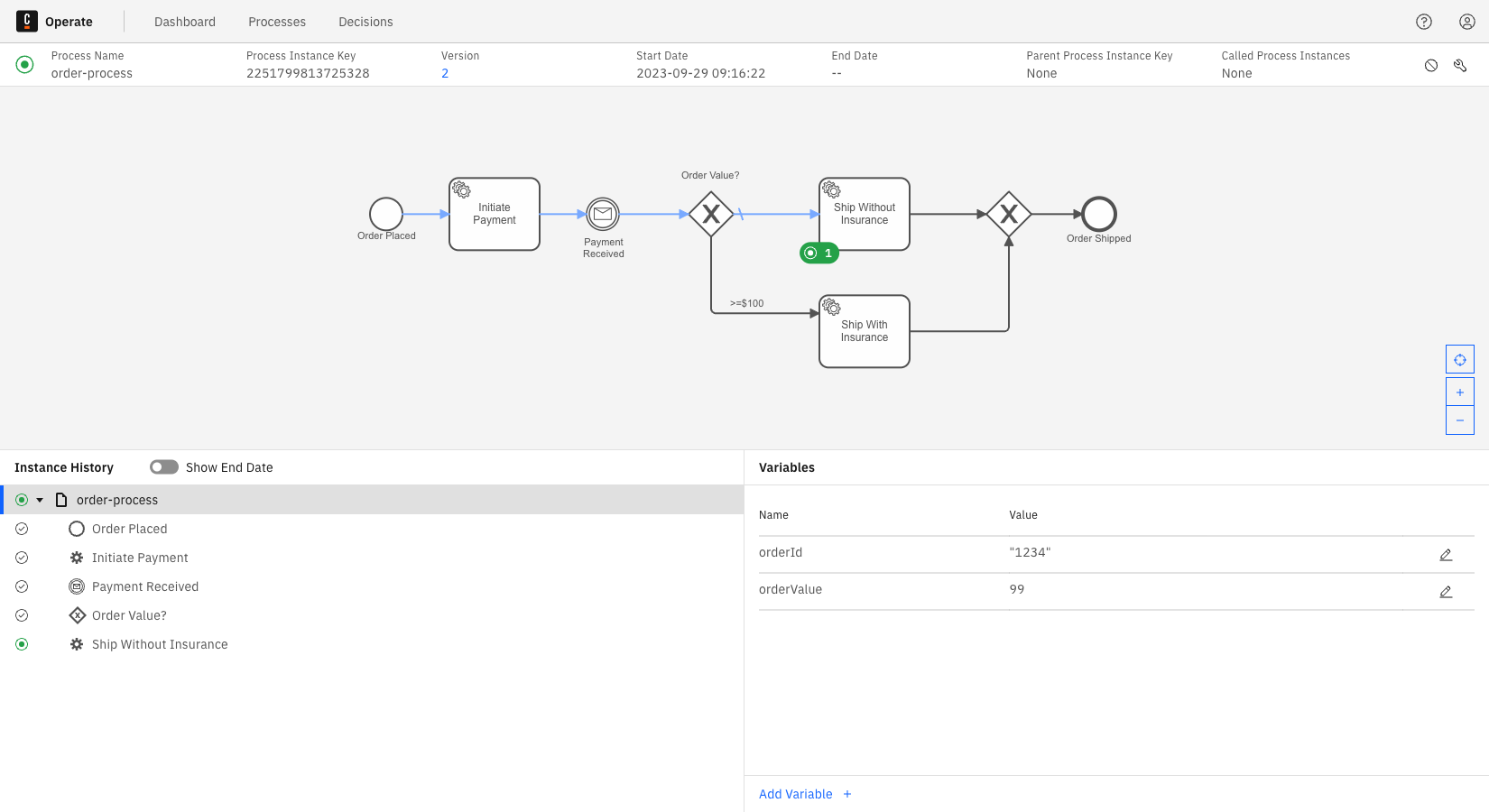Open process version 2
This screenshot has width=1489, height=812.
(444, 73)
